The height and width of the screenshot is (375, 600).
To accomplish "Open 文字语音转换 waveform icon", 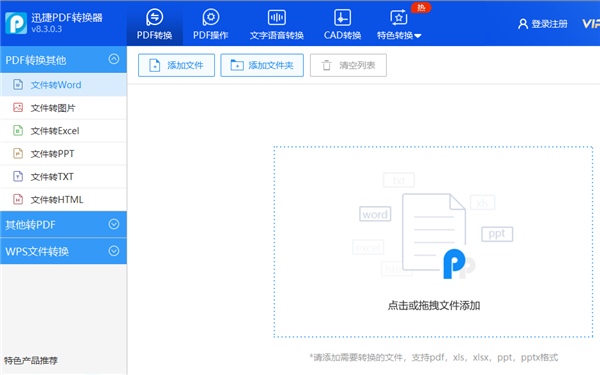I will (x=277, y=17).
